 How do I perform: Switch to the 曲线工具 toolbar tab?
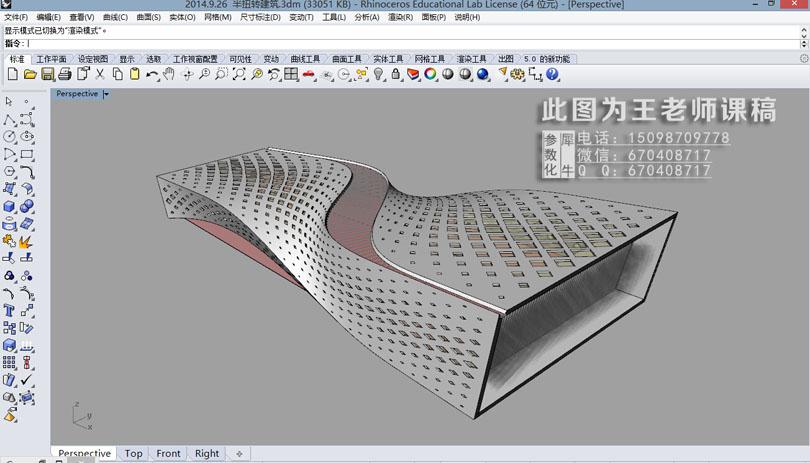pyautogui.click(x=305, y=59)
